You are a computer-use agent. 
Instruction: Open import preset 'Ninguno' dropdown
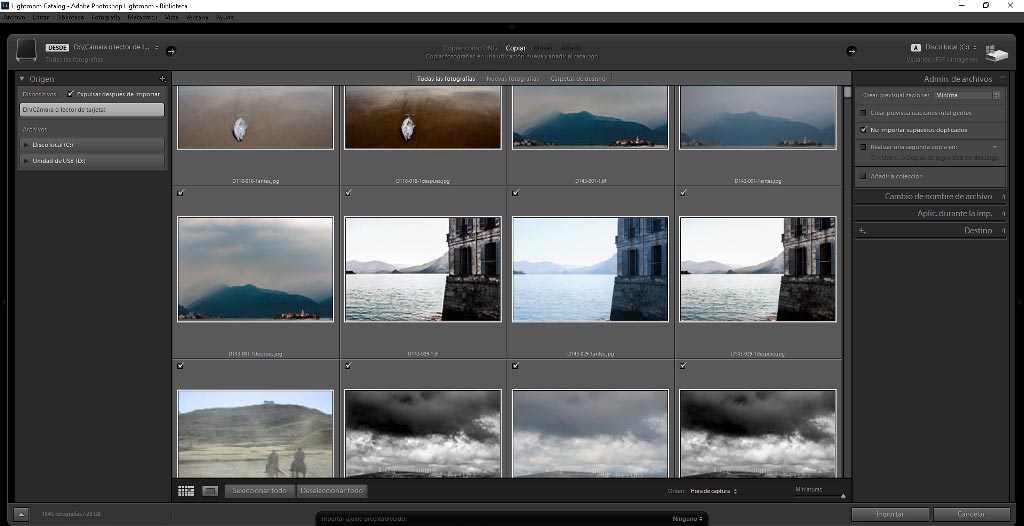pos(688,519)
